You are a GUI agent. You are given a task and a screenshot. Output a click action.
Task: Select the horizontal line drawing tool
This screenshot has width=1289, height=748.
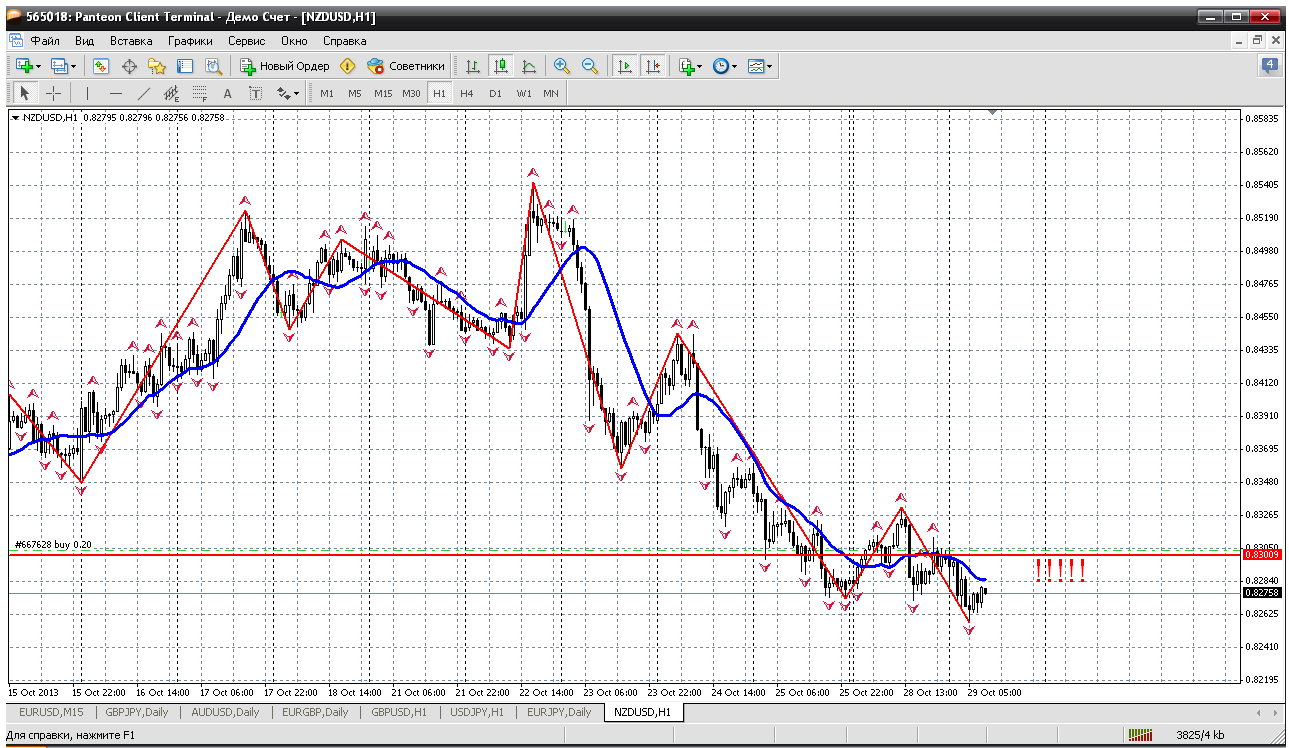(x=115, y=93)
